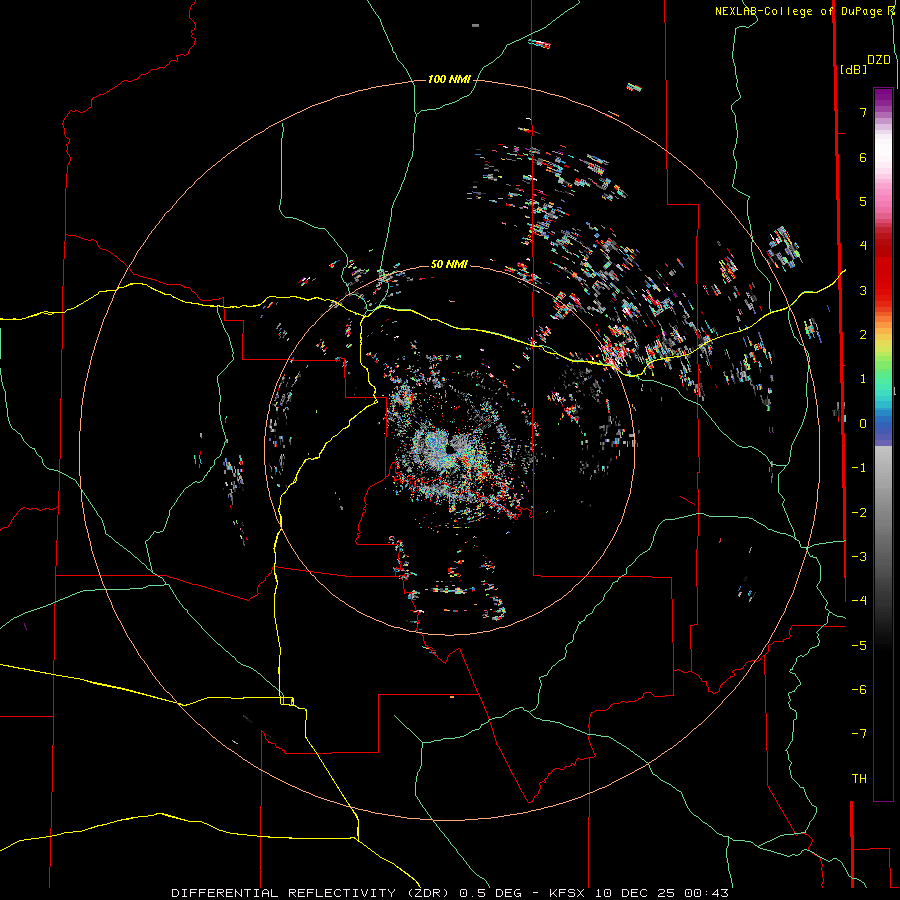Click the KFSX station identifier
The image size is (900, 900).
coord(569,893)
